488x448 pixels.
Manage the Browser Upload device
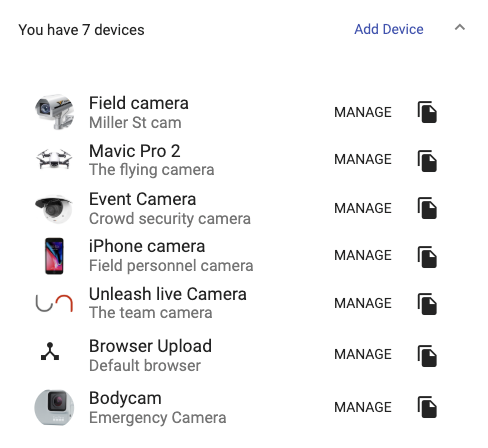coord(363,354)
